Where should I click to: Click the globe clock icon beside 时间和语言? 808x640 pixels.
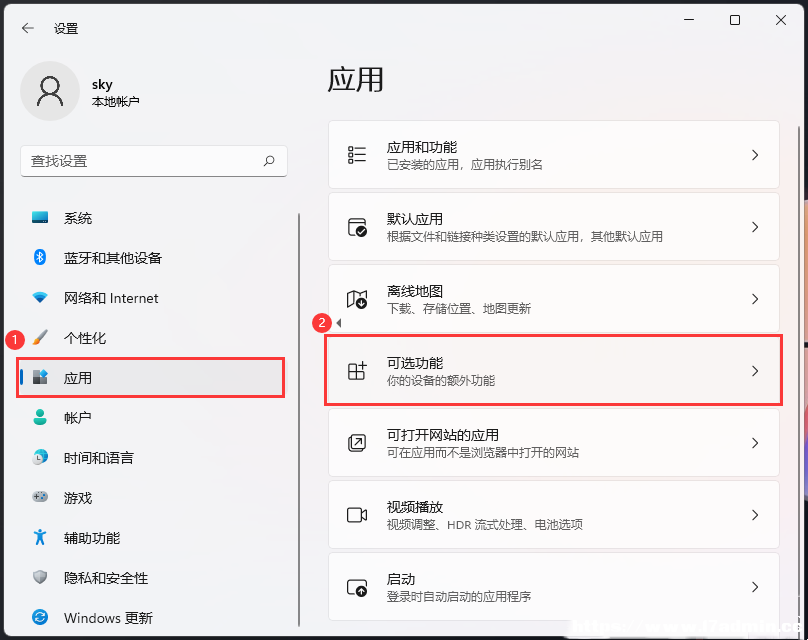tap(40, 457)
